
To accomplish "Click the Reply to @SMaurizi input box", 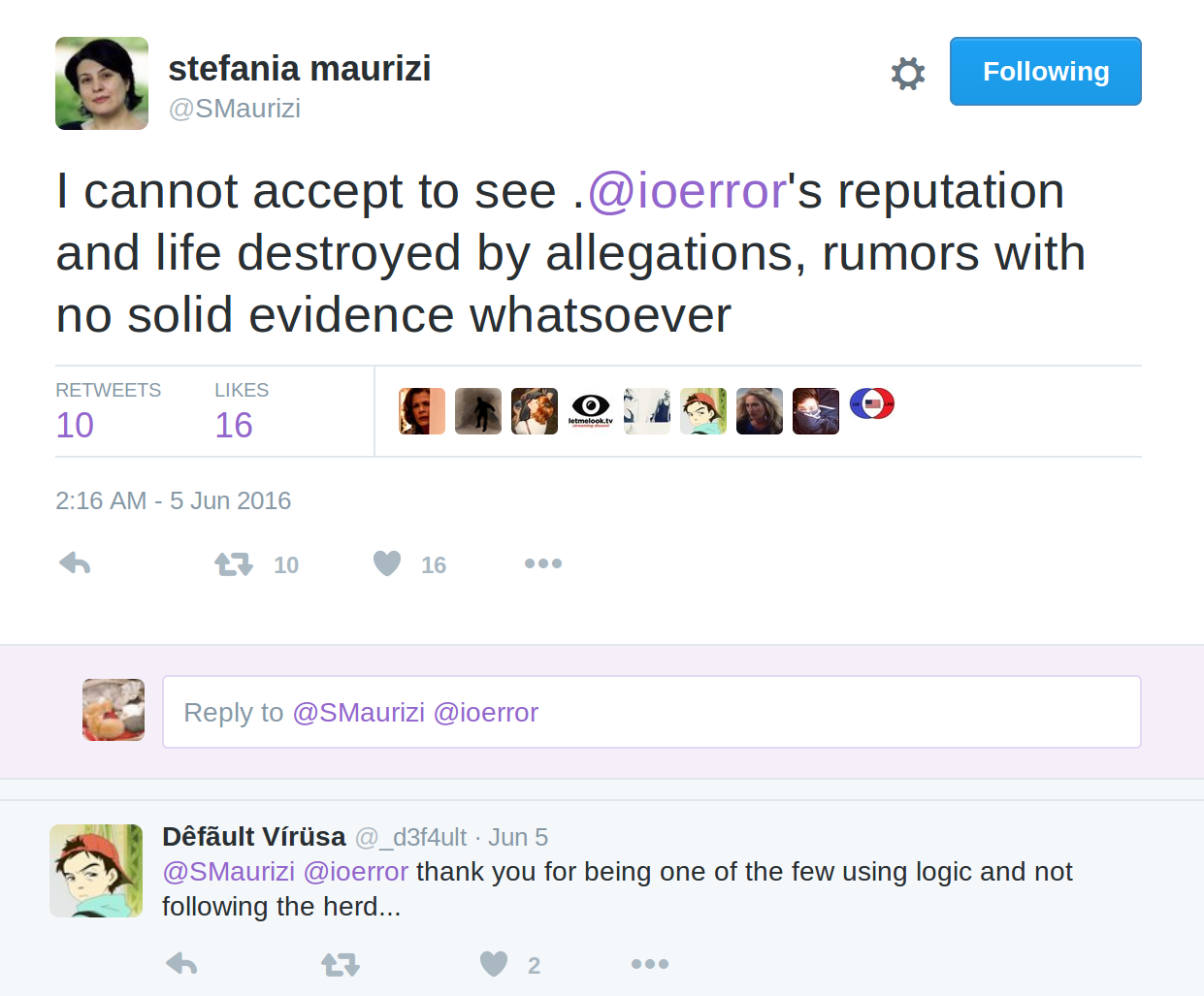I will 652,712.
